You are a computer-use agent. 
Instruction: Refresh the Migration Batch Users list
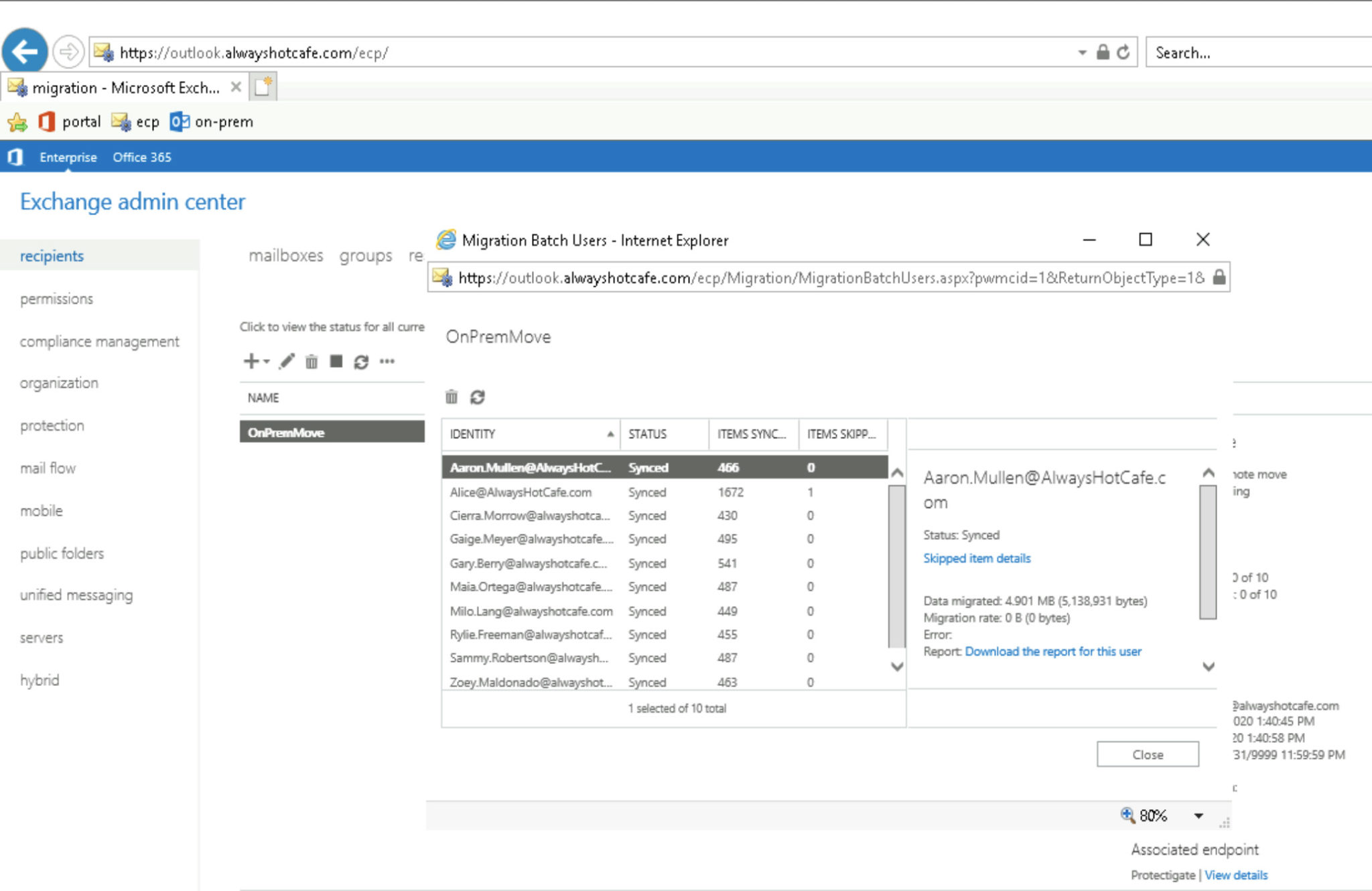point(477,397)
